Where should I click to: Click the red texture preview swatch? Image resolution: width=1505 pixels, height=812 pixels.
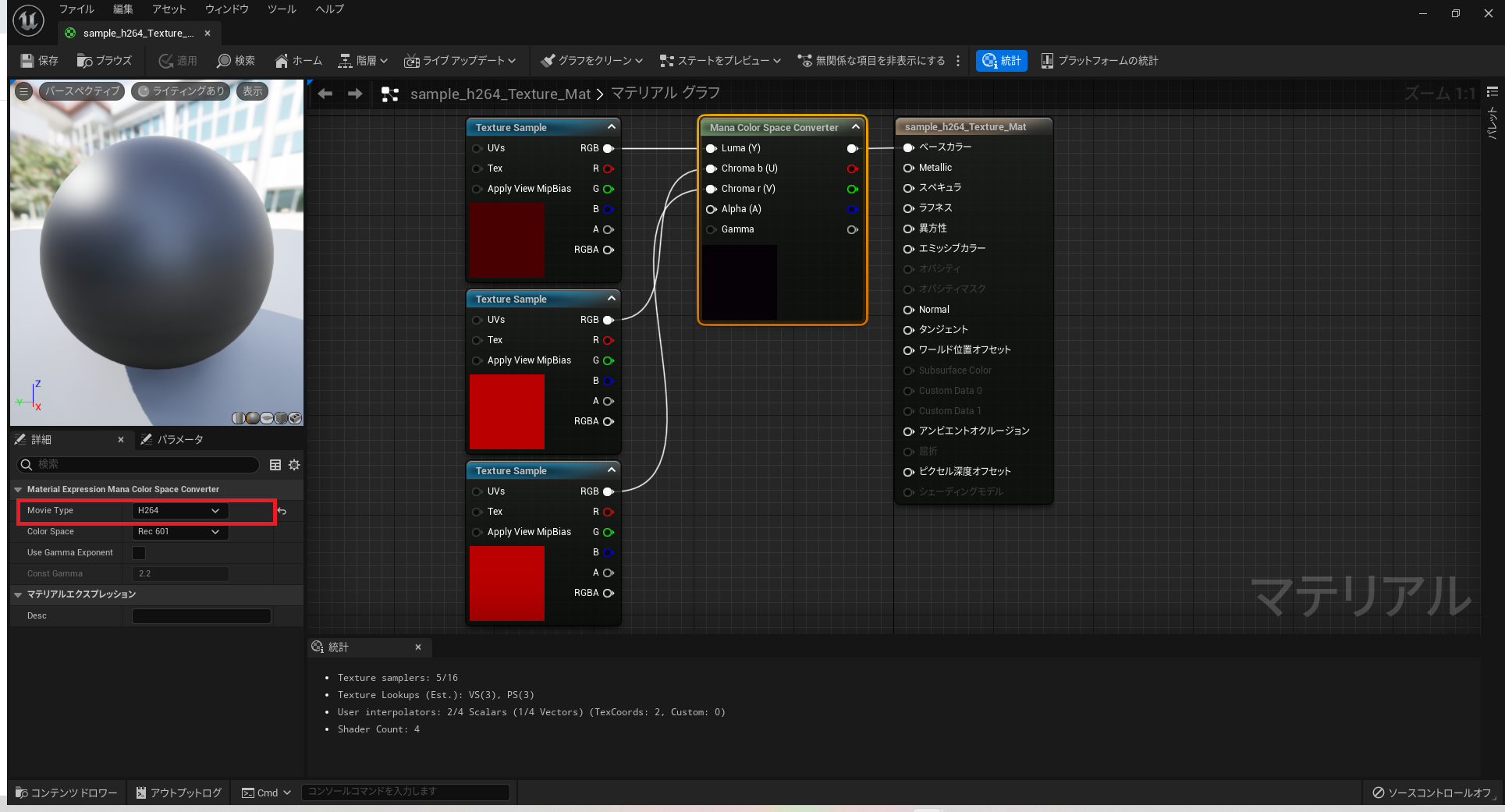(x=506, y=412)
